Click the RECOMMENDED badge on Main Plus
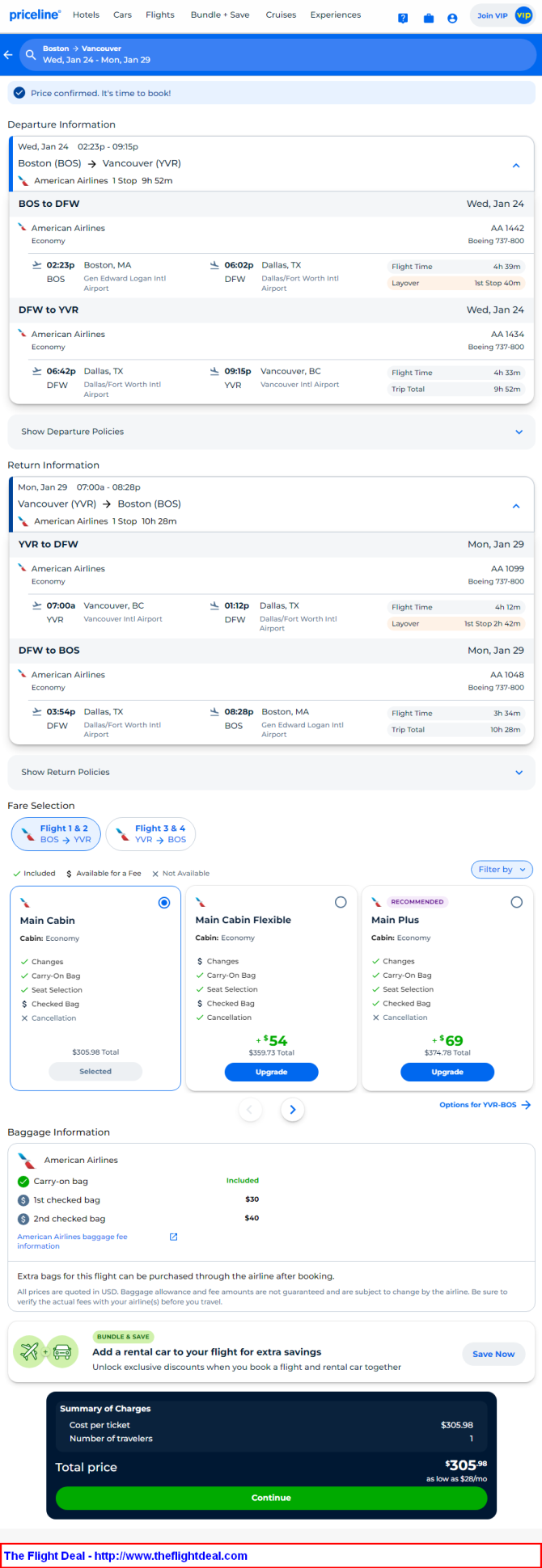The image size is (542, 1568). click(x=417, y=902)
